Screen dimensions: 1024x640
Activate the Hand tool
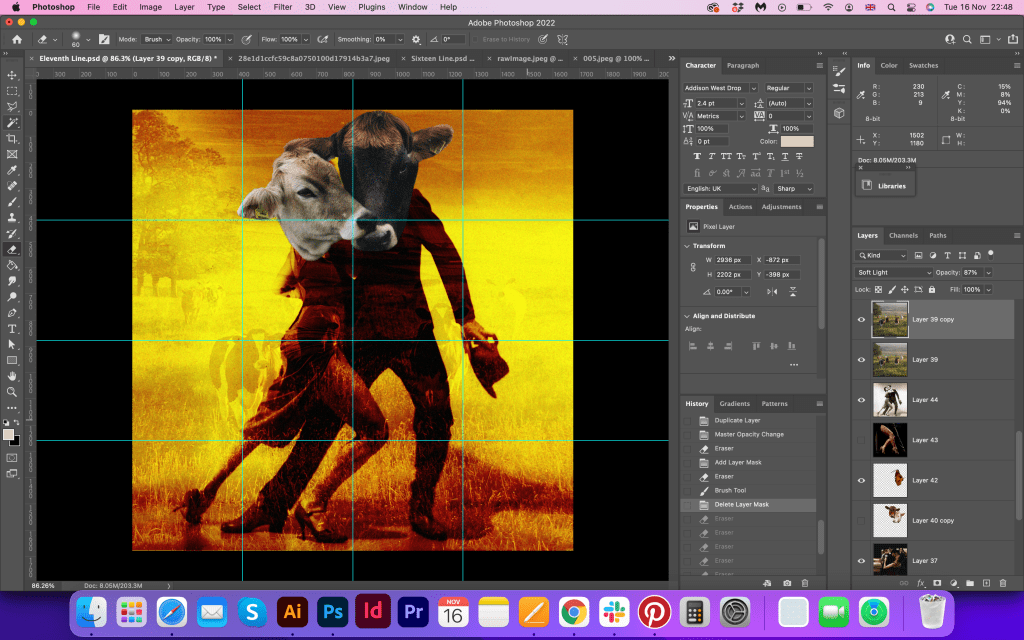(x=12, y=376)
